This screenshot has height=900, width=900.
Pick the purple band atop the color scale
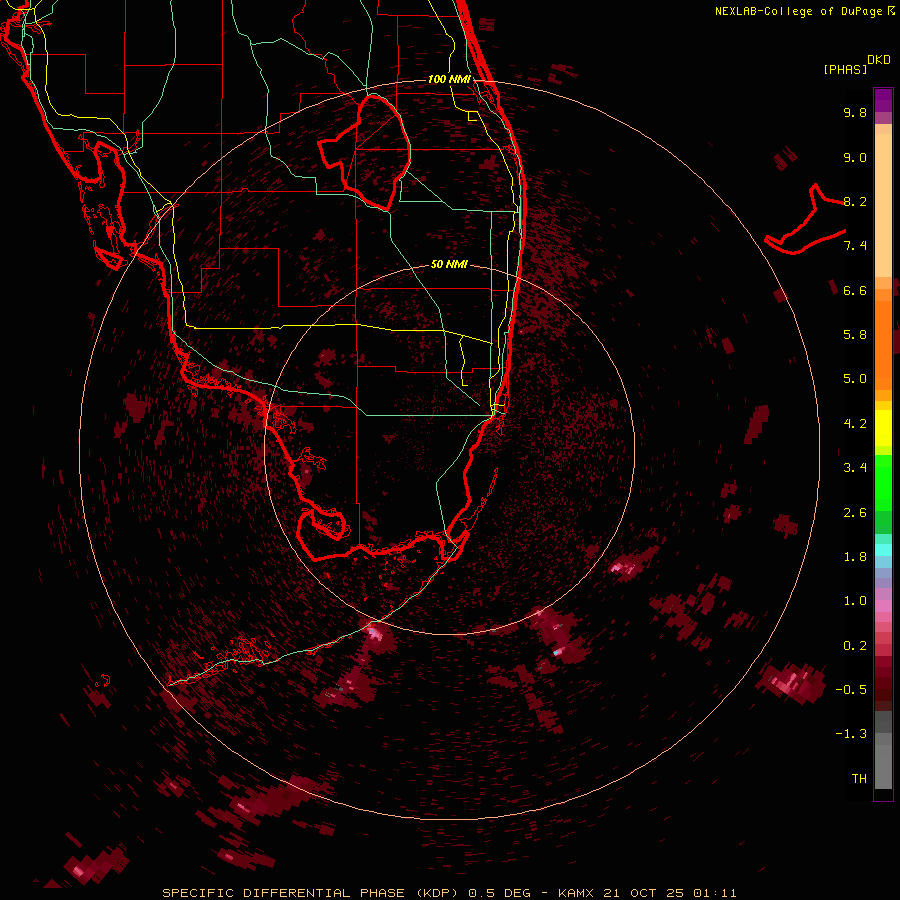click(x=883, y=100)
